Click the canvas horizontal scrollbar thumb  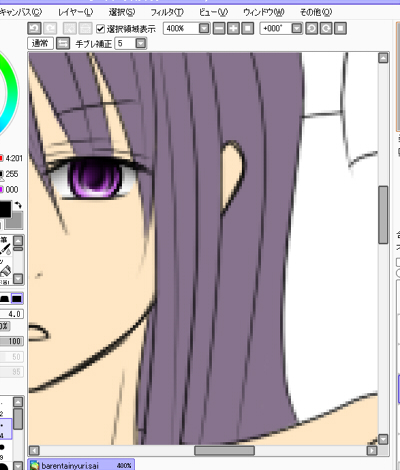coord(225,451)
